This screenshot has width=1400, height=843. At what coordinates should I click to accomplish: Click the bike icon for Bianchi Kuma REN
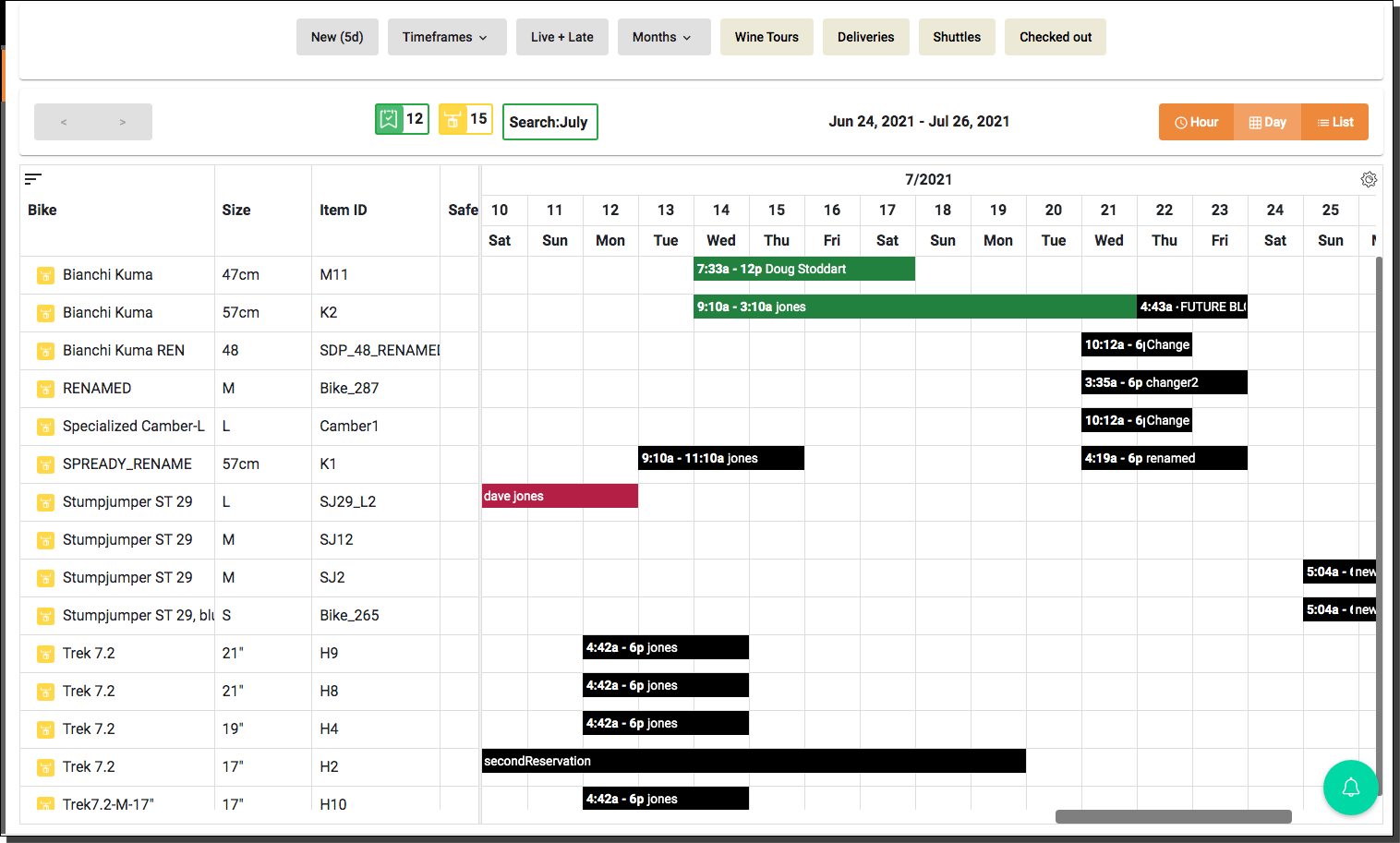[x=45, y=351]
